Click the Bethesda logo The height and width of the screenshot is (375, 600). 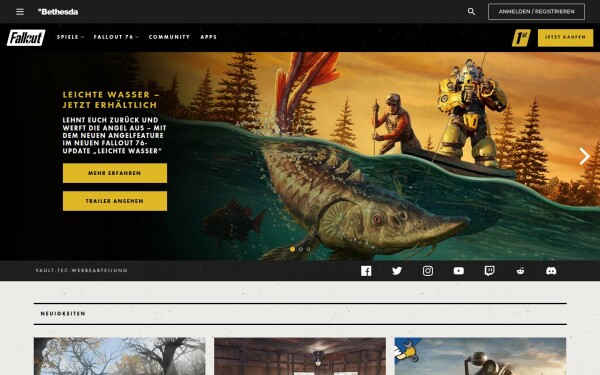[58, 12]
